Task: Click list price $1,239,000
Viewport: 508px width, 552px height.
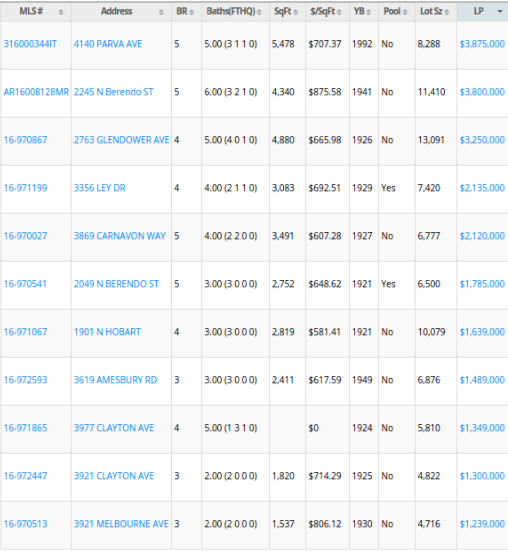Action: point(482,524)
